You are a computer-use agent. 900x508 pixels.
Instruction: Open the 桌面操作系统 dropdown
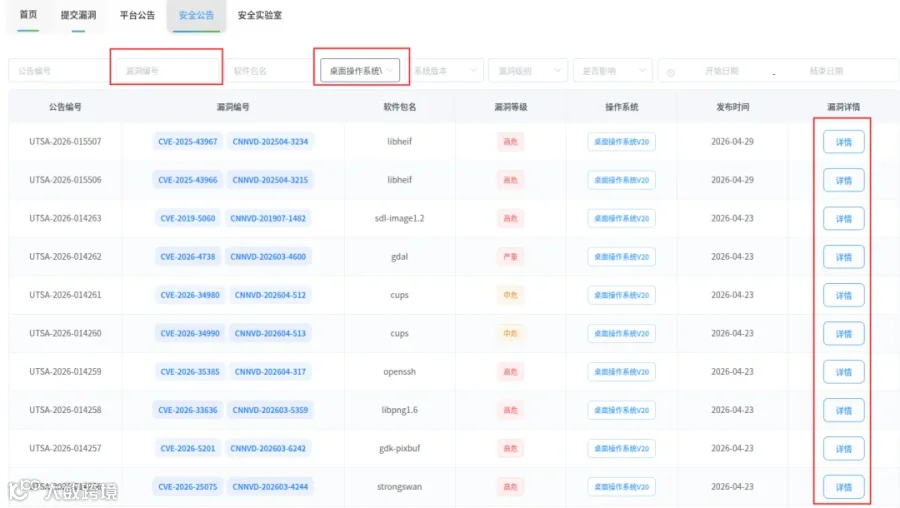point(360,71)
